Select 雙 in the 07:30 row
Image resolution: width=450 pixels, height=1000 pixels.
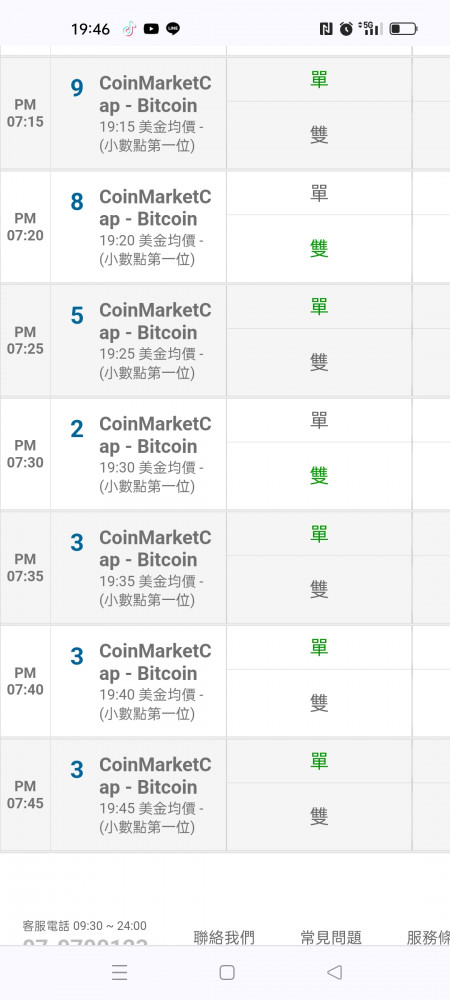319,475
